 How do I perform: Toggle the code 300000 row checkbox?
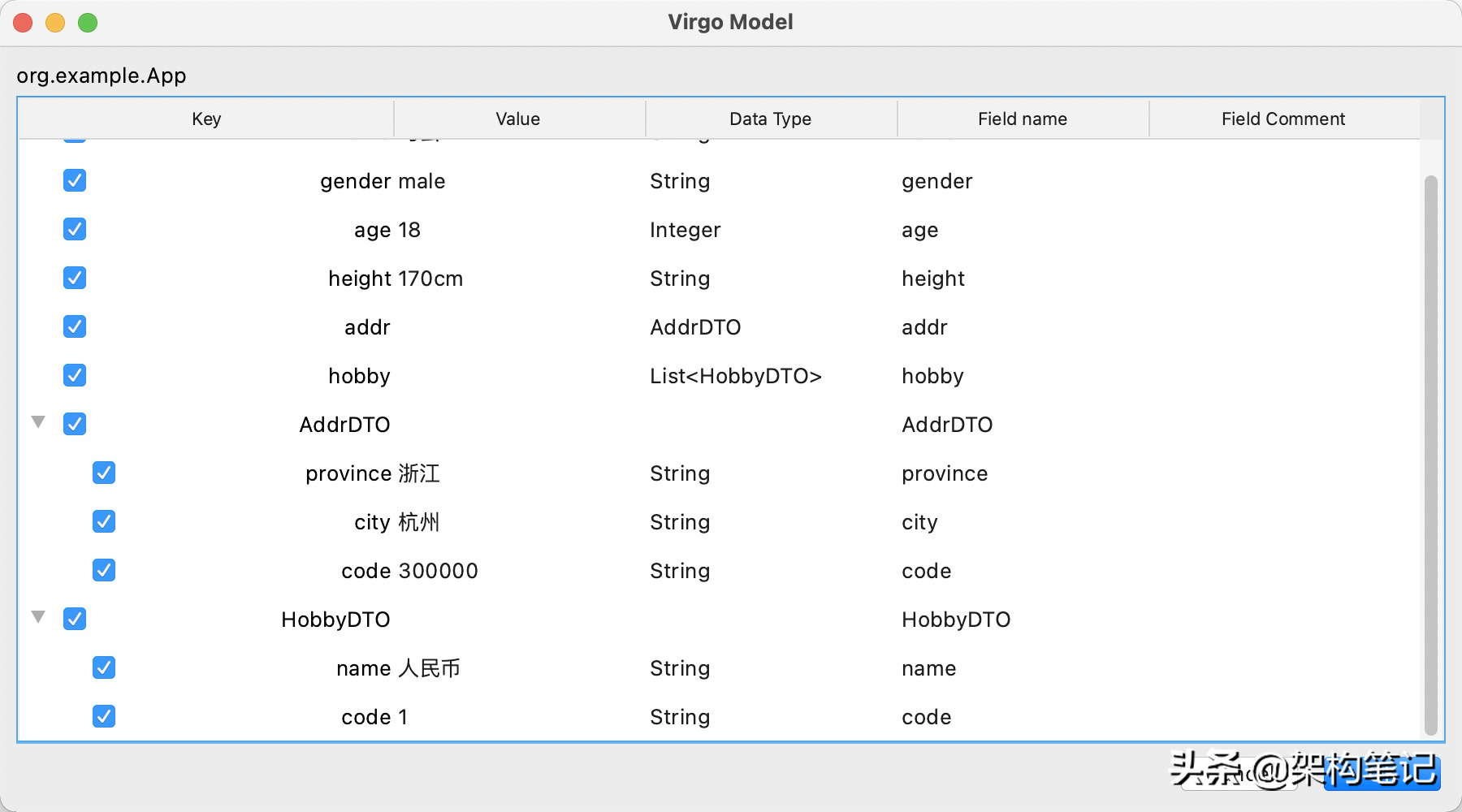pyautogui.click(x=104, y=570)
